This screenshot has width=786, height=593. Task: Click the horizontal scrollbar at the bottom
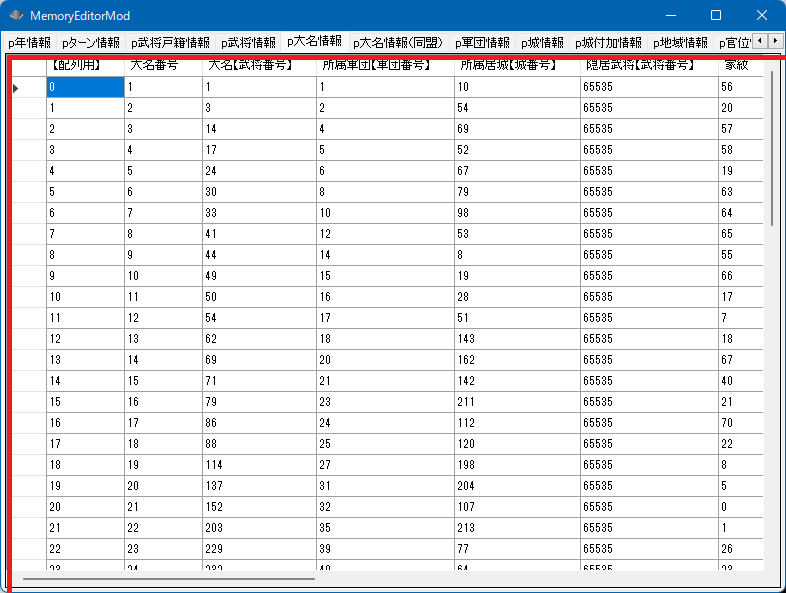(x=168, y=578)
